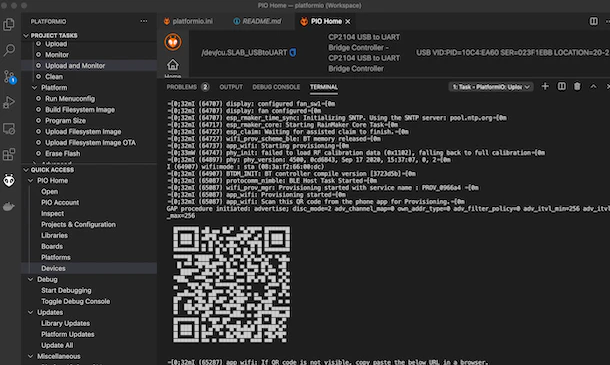Select the PlatformIO alien head icon

pyautogui.click(x=9, y=181)
